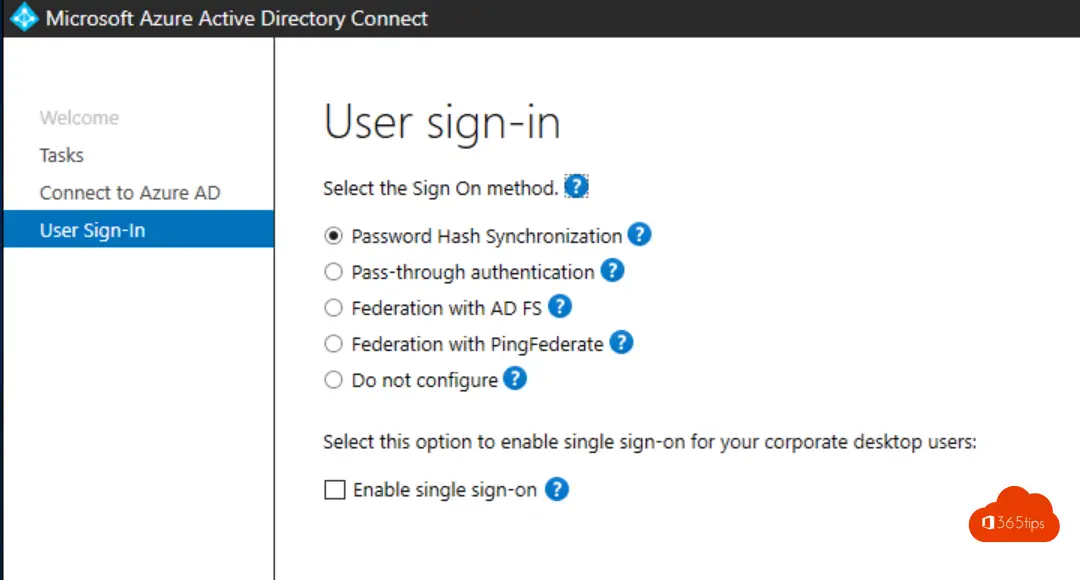This screenshot has height=580, width=1080.
Task: Select Federation with PingFederate method
Action: 333,343
